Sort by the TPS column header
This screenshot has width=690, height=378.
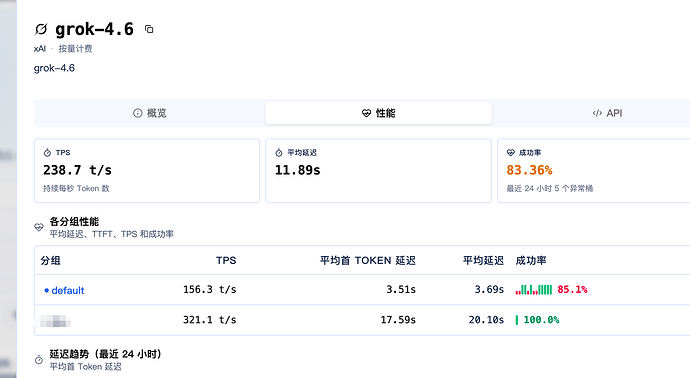pos(226,261)
